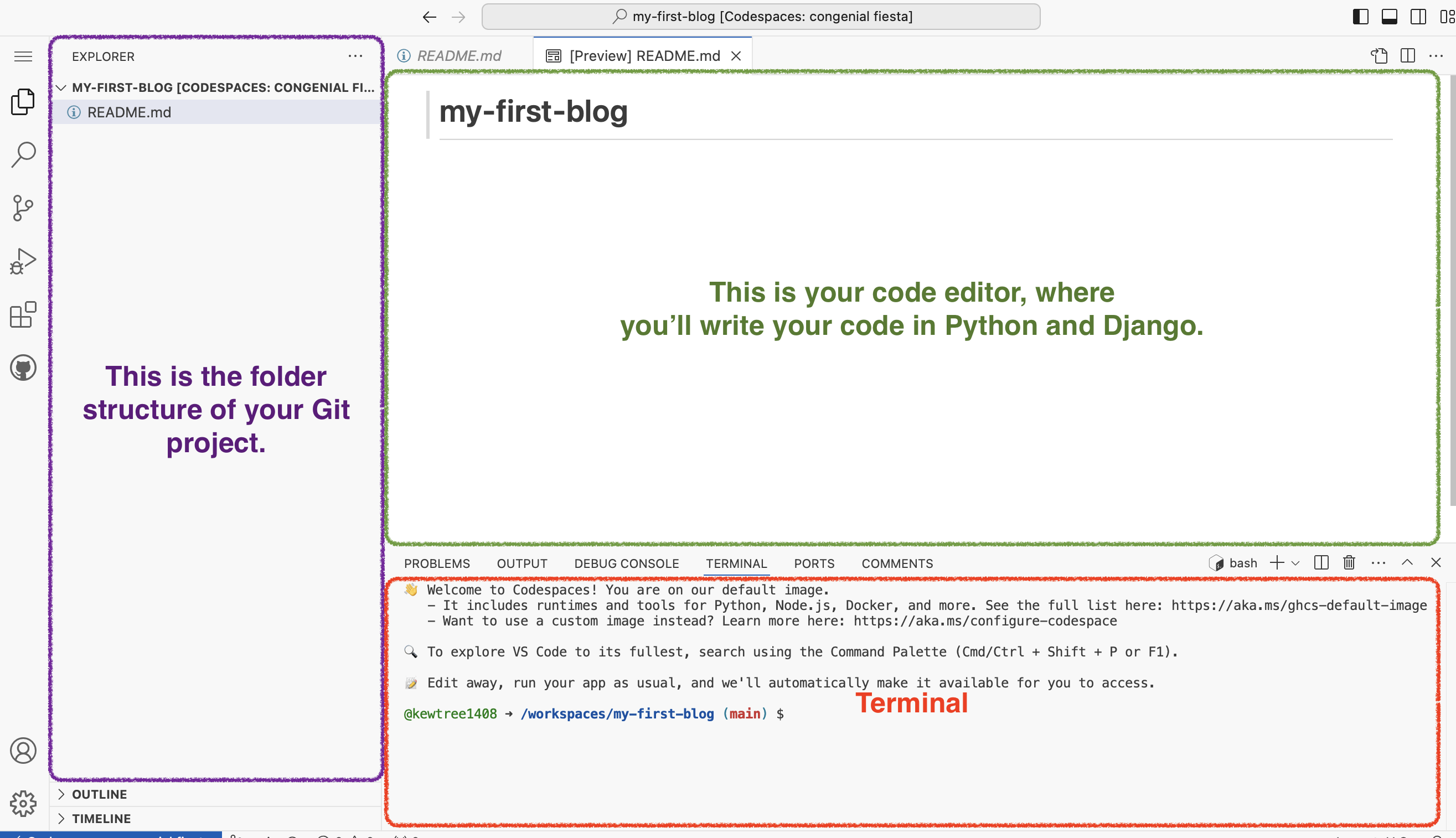The width and height of the screenshot is (1456, 838).
Task: Toggle the secondary side bar visibility
Action: [x=1418, y=16]
